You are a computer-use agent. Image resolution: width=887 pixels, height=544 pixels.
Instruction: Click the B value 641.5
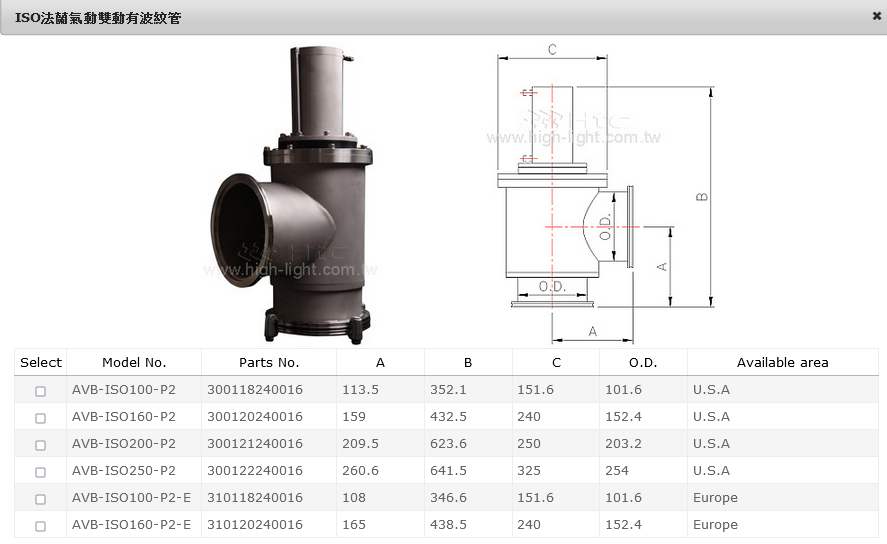[x=448, y=470]
